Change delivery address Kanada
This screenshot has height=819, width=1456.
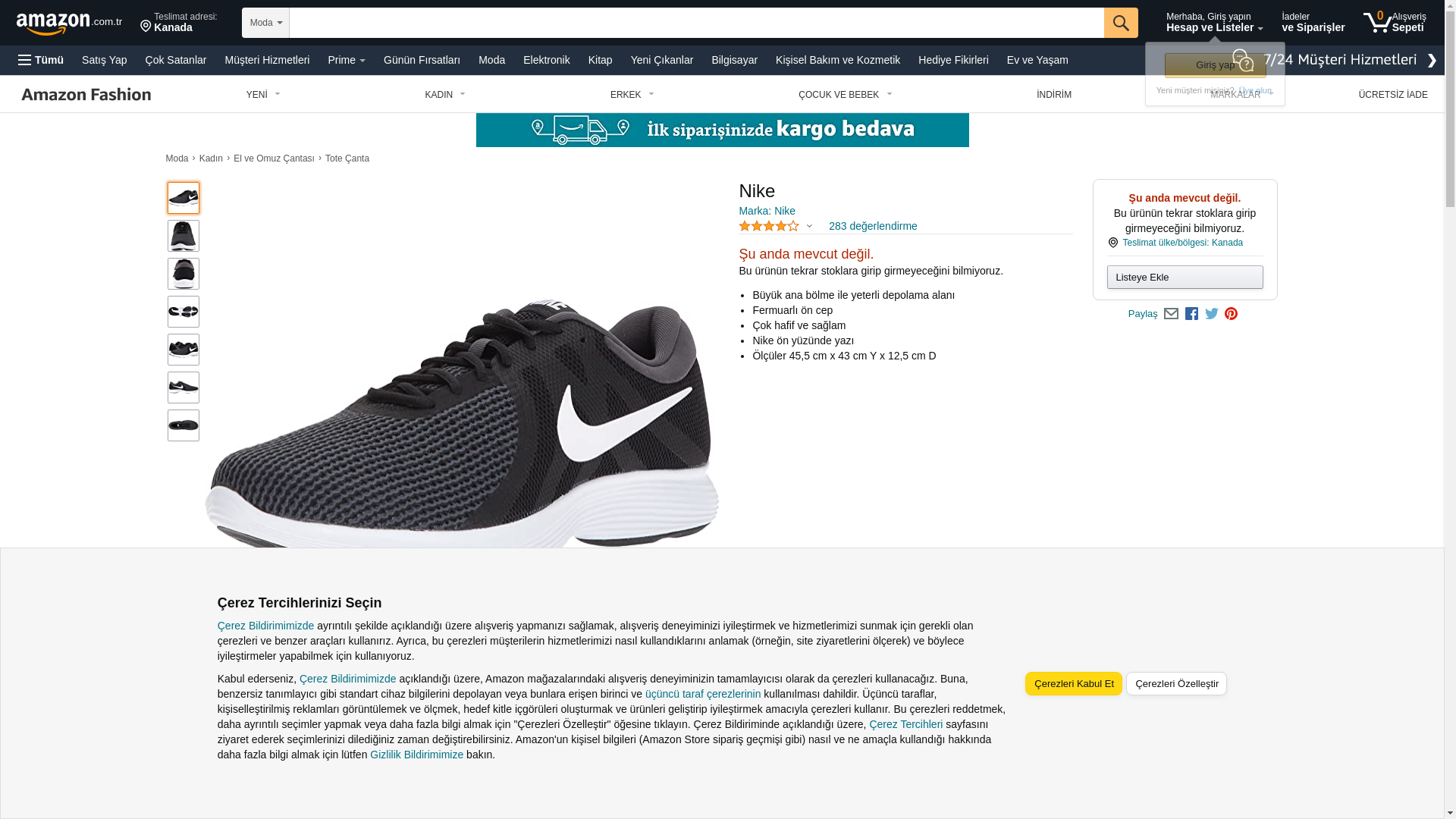click(x=178, y=22)
